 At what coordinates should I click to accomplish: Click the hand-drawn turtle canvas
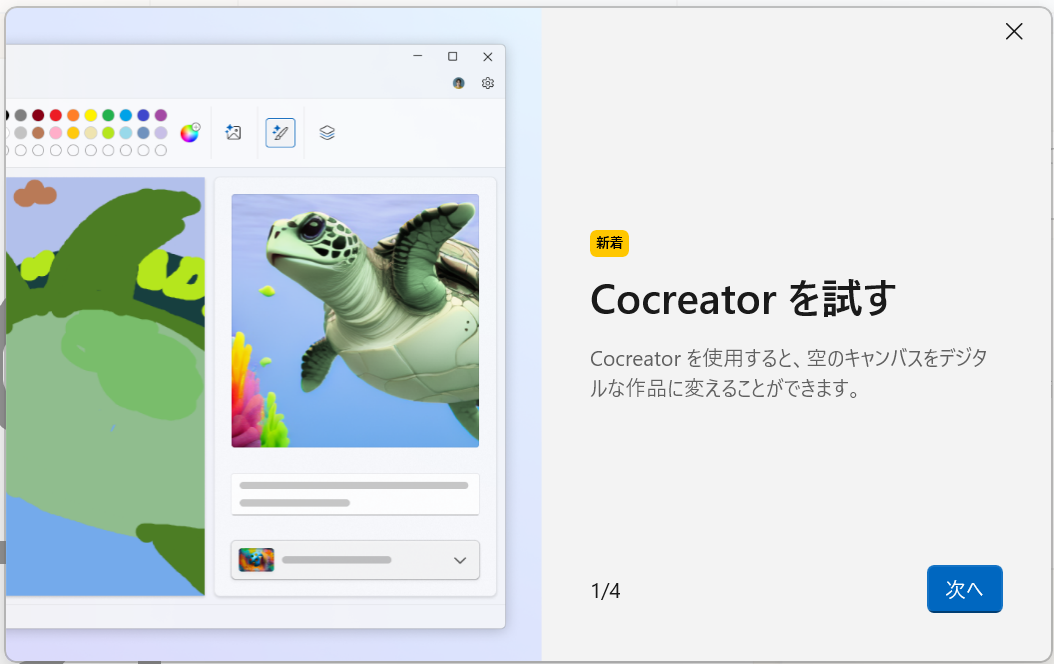[105, 386]
